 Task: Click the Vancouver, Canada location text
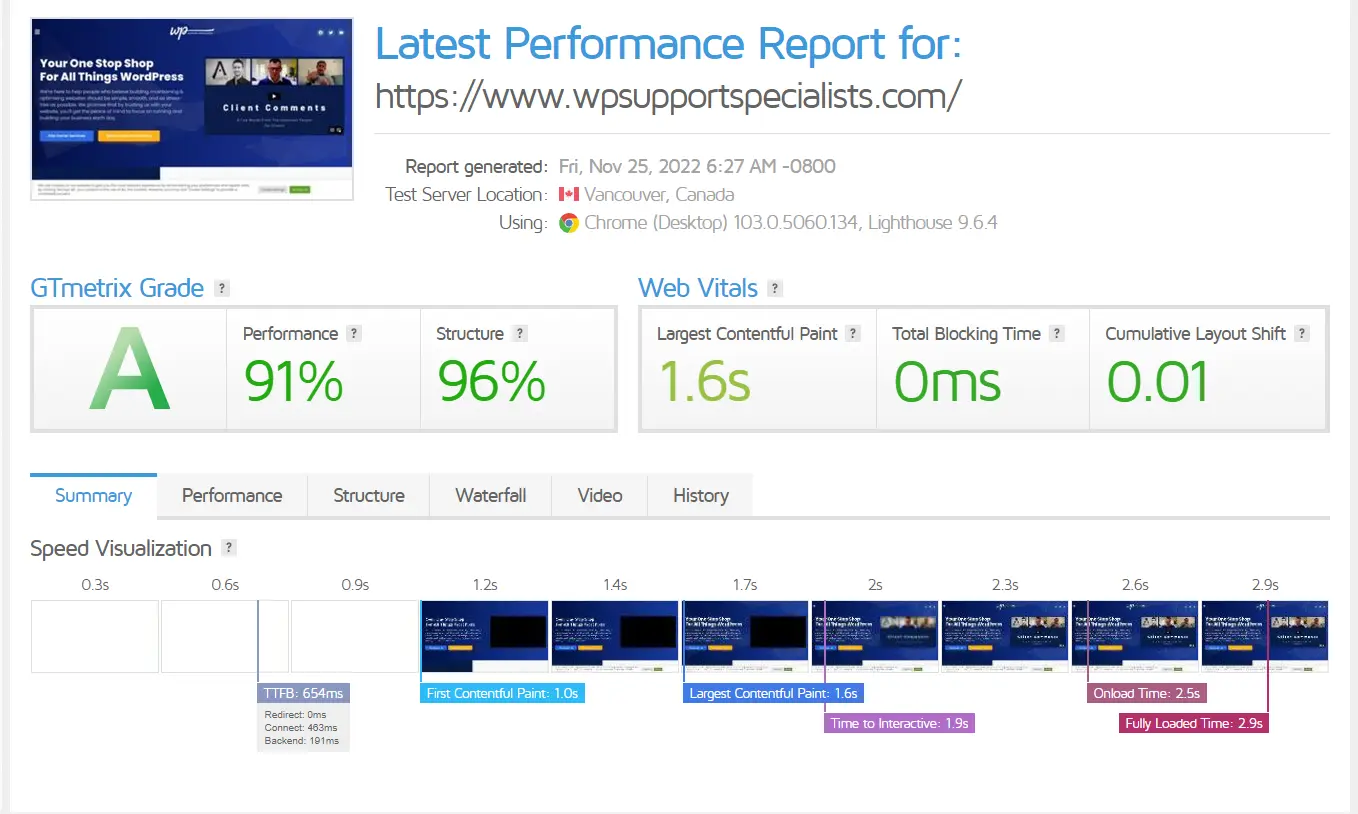coord(659,195)
